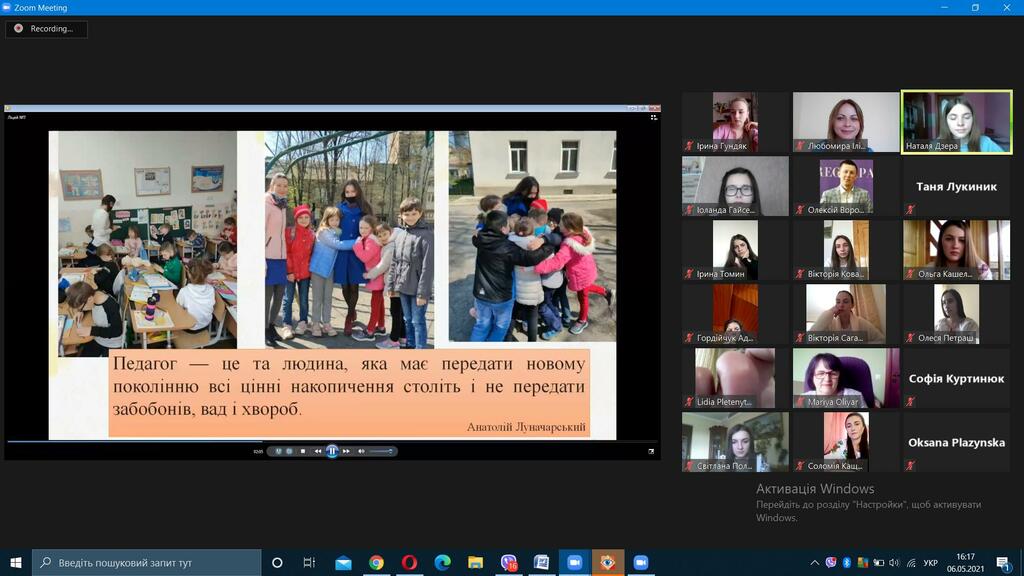1024x576 pixels.
Task: Switch player to full-screen view icon
Action: pyautogui.click(x=651, y=451)
